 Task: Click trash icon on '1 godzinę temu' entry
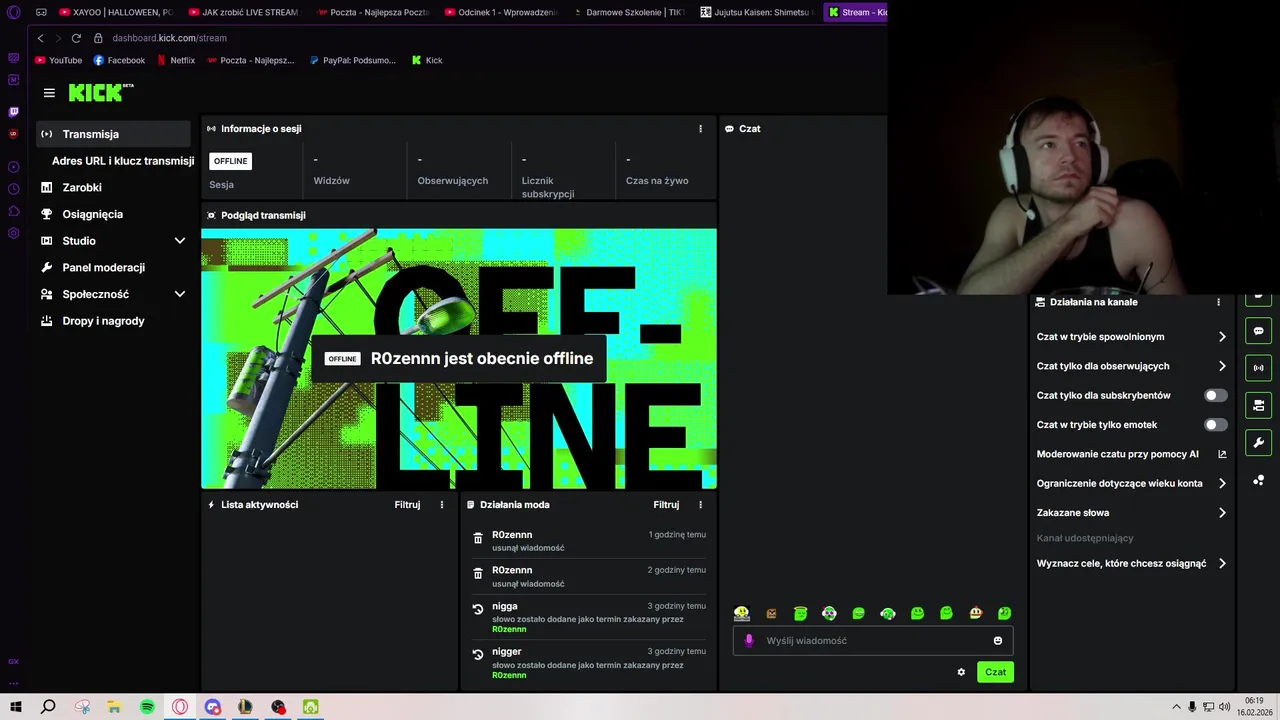(x=478, y=540)
